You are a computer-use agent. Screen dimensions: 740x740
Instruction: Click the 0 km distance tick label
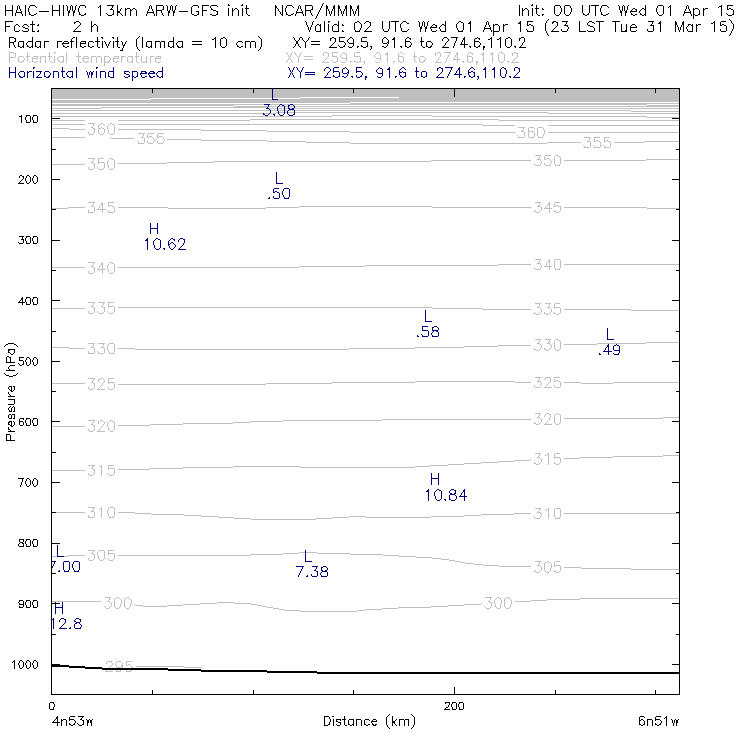pos(52,706)
